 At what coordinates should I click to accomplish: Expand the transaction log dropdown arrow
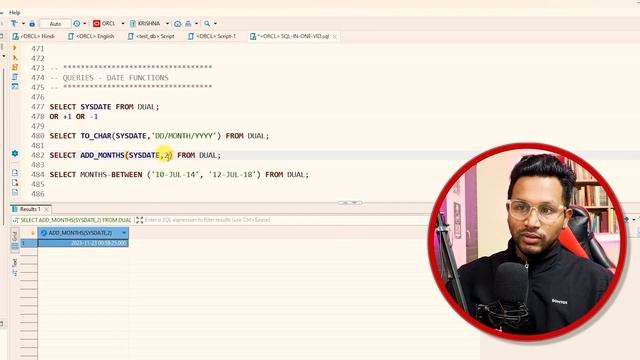point(85,24)
